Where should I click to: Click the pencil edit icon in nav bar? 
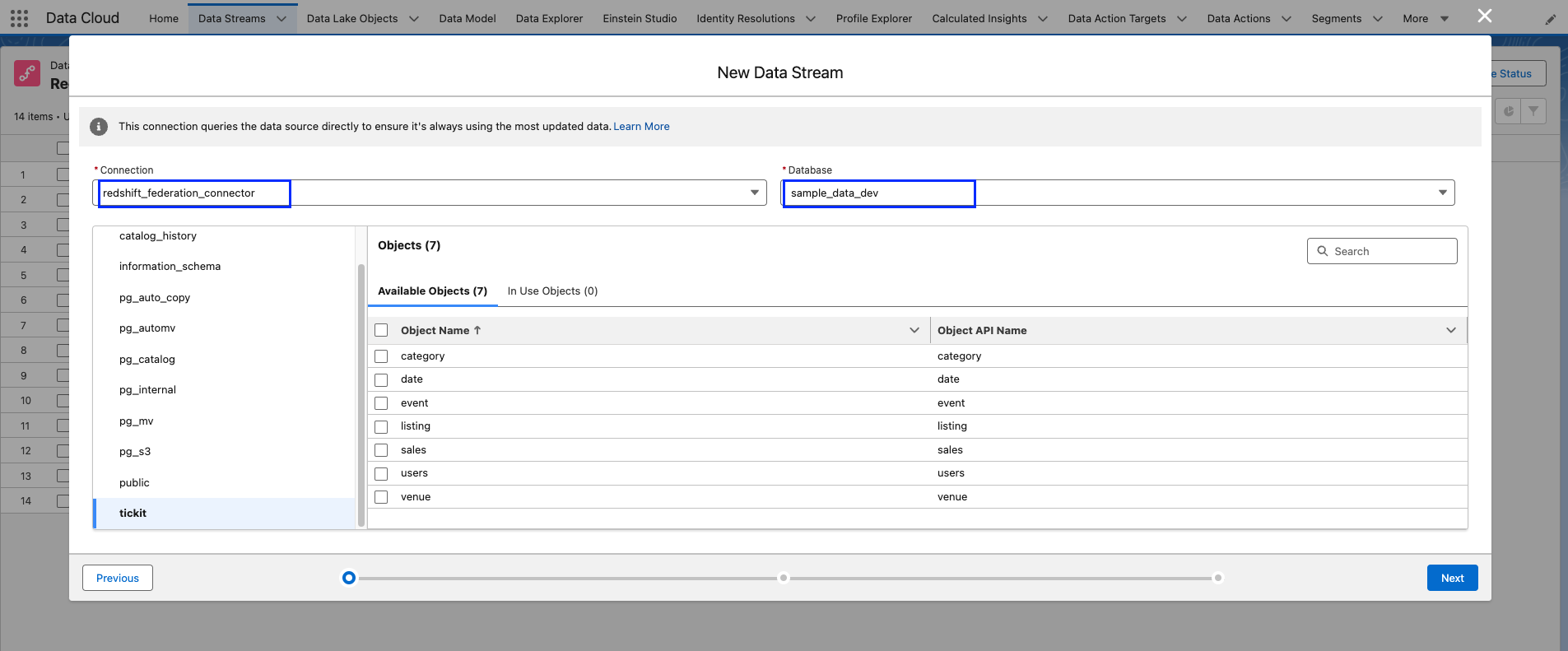coord(1551,19)
